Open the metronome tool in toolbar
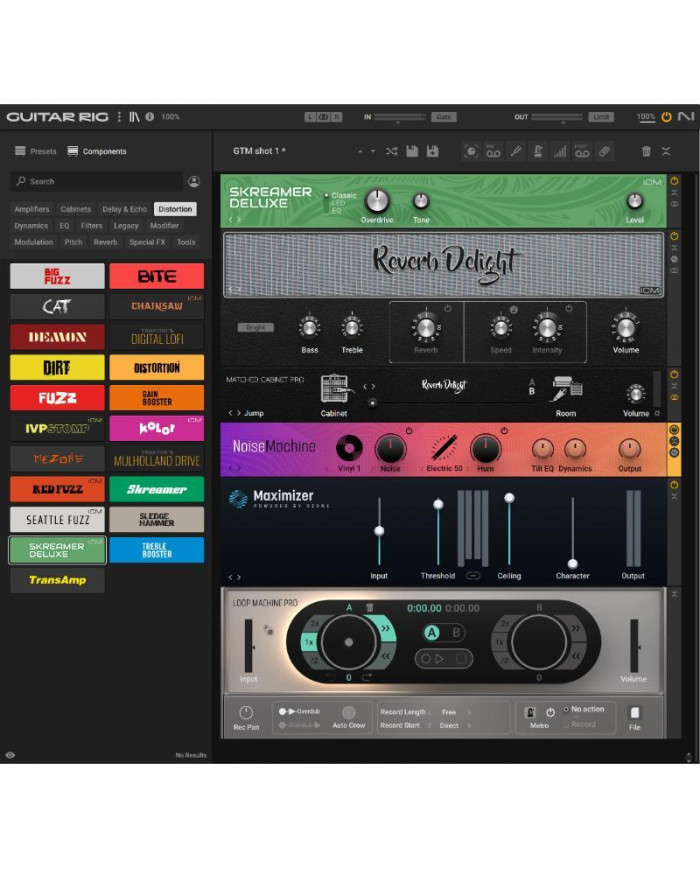The height and width of the screenshot is (869, 700). click(538, 151)
